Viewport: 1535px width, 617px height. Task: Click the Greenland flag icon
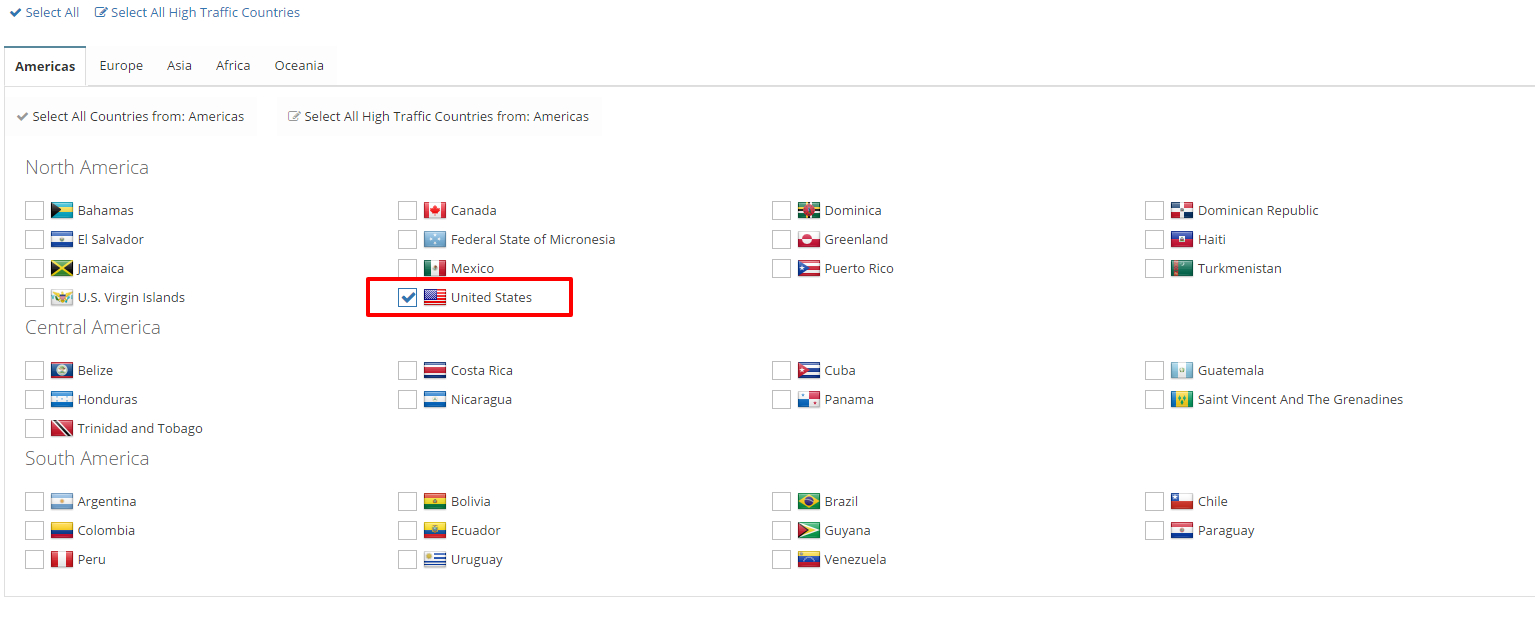(x=809, y=239)
